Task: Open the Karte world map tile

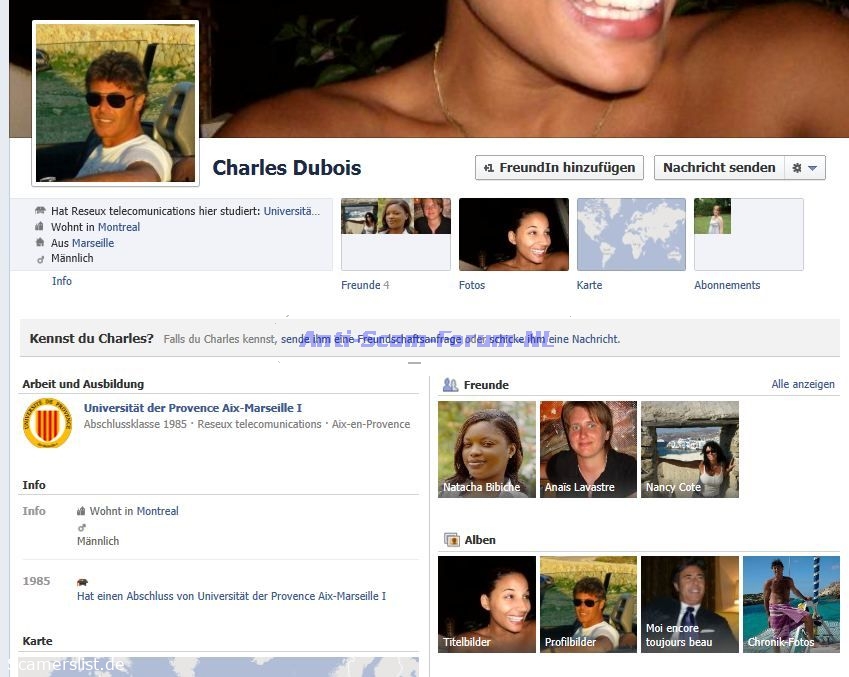Action: point(631,235)
